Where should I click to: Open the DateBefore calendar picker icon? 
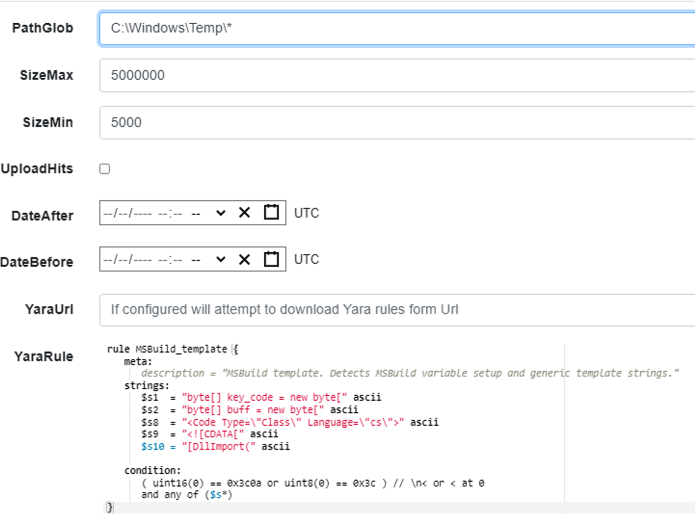tap(271, 260)
